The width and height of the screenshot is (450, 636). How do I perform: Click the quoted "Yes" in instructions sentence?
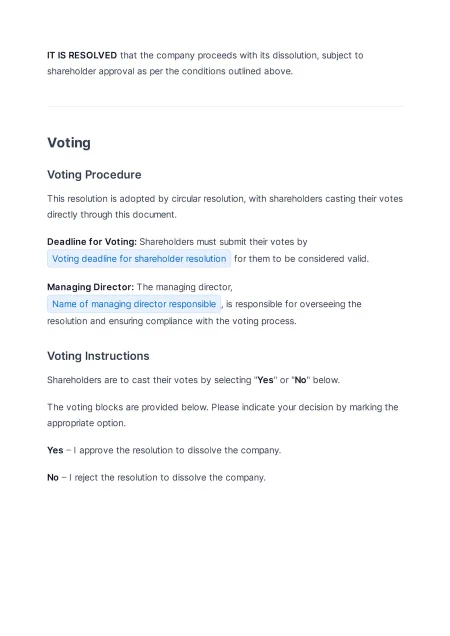[265, 380]
